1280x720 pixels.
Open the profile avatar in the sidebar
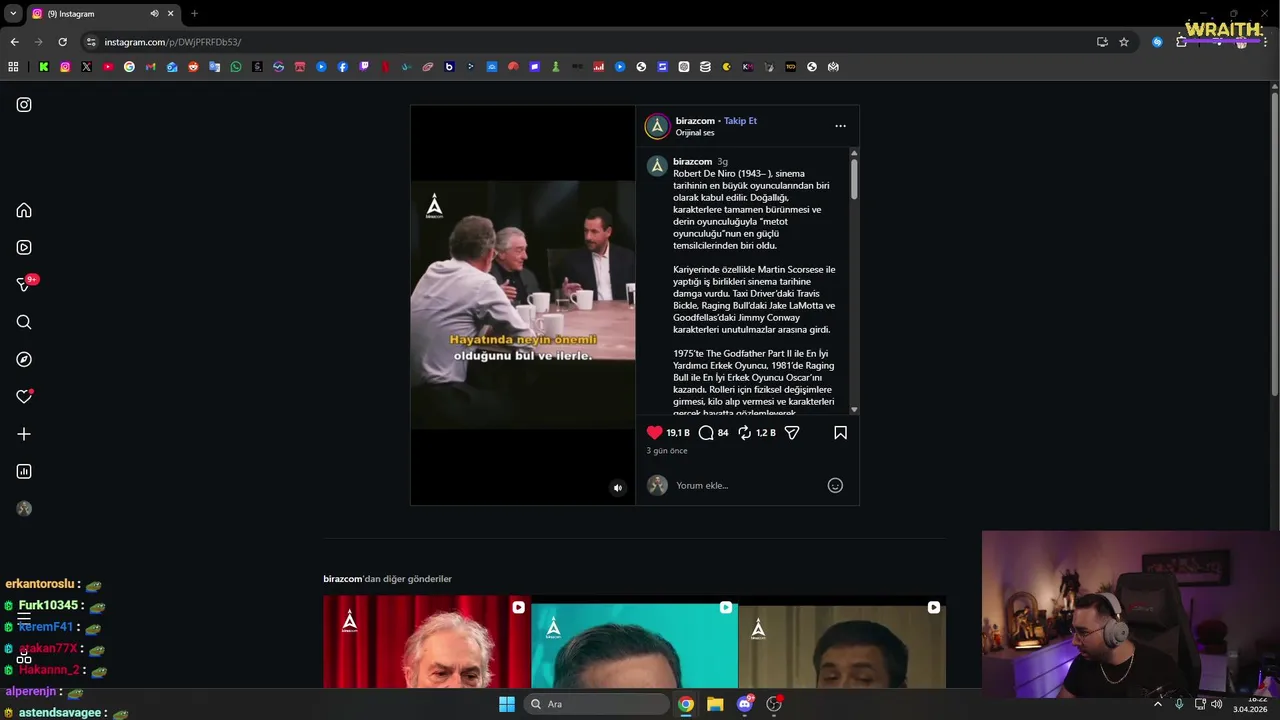tap(24, 509)
